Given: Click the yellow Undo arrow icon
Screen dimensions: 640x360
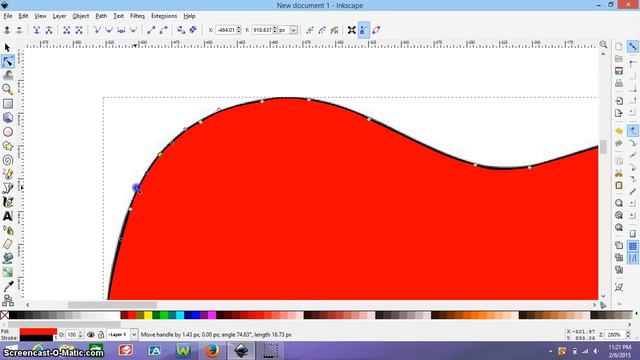Looking at the screenshot, I should tap(619, 131).
